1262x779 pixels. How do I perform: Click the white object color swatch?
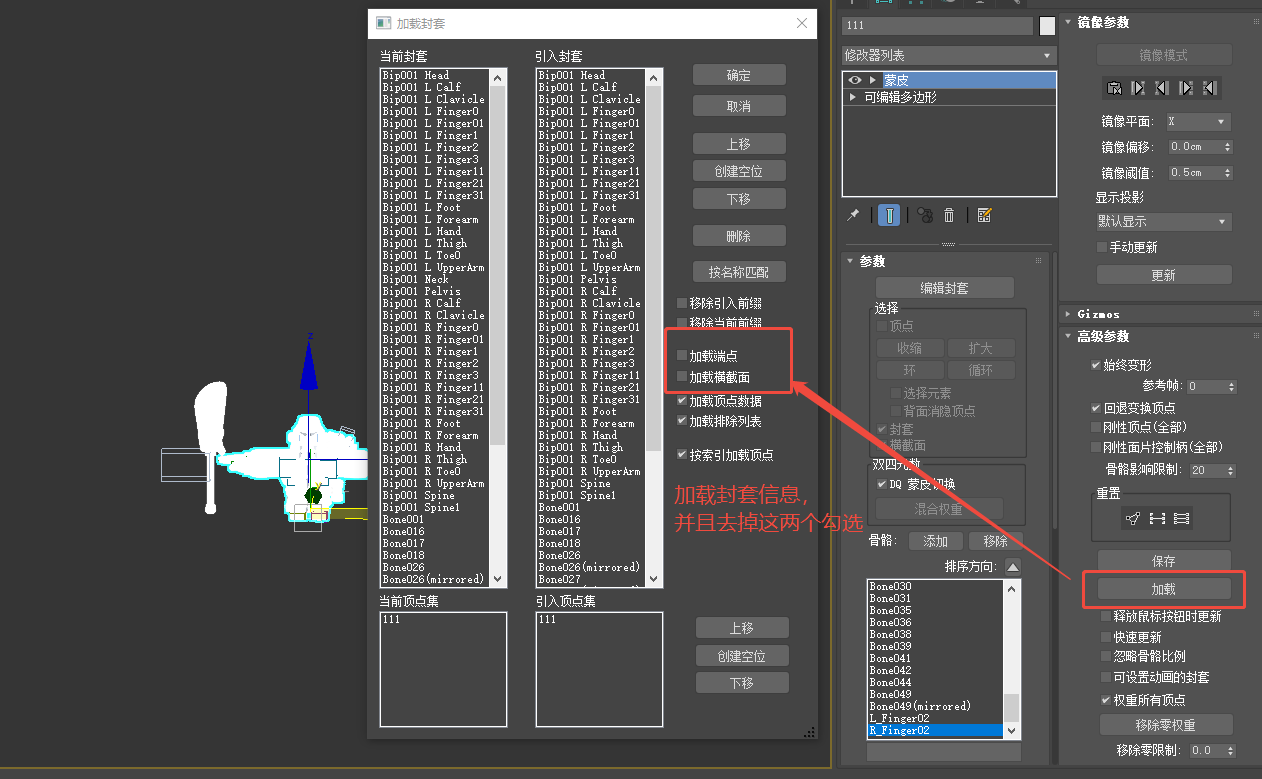(x=1047, y=26)
